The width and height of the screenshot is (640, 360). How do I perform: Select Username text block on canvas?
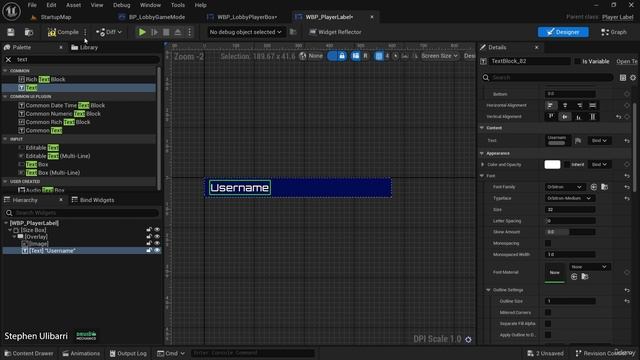tap(240, 188)
